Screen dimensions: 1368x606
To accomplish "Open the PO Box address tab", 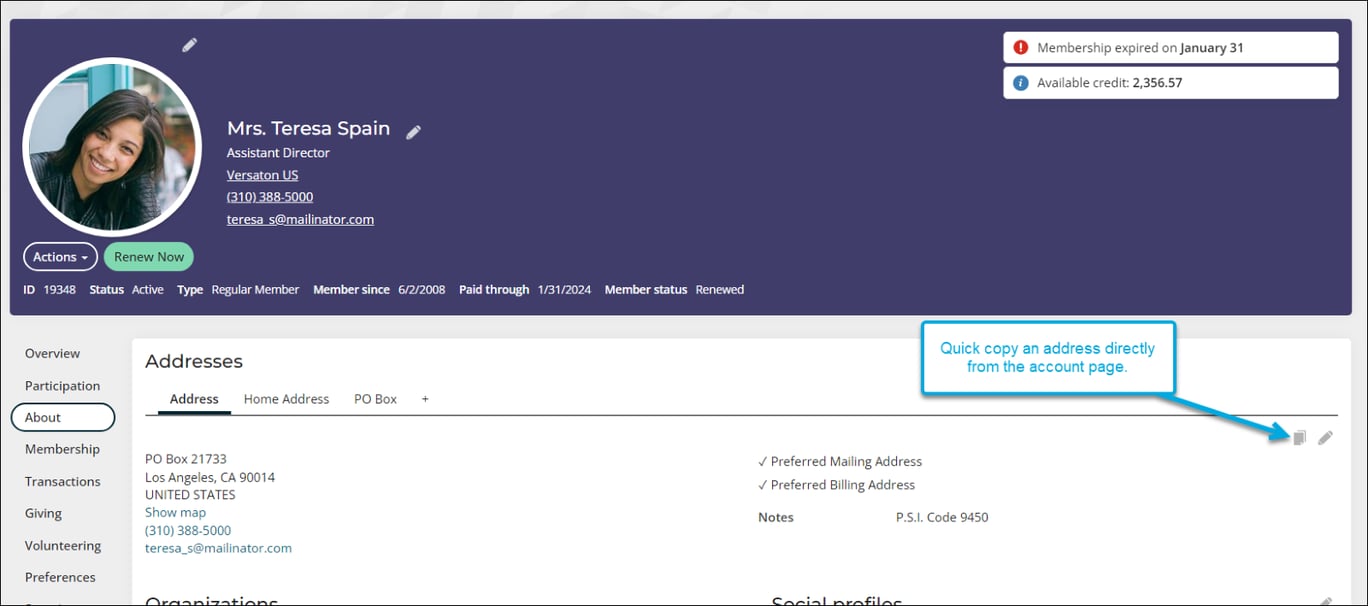I will point(375,398).
